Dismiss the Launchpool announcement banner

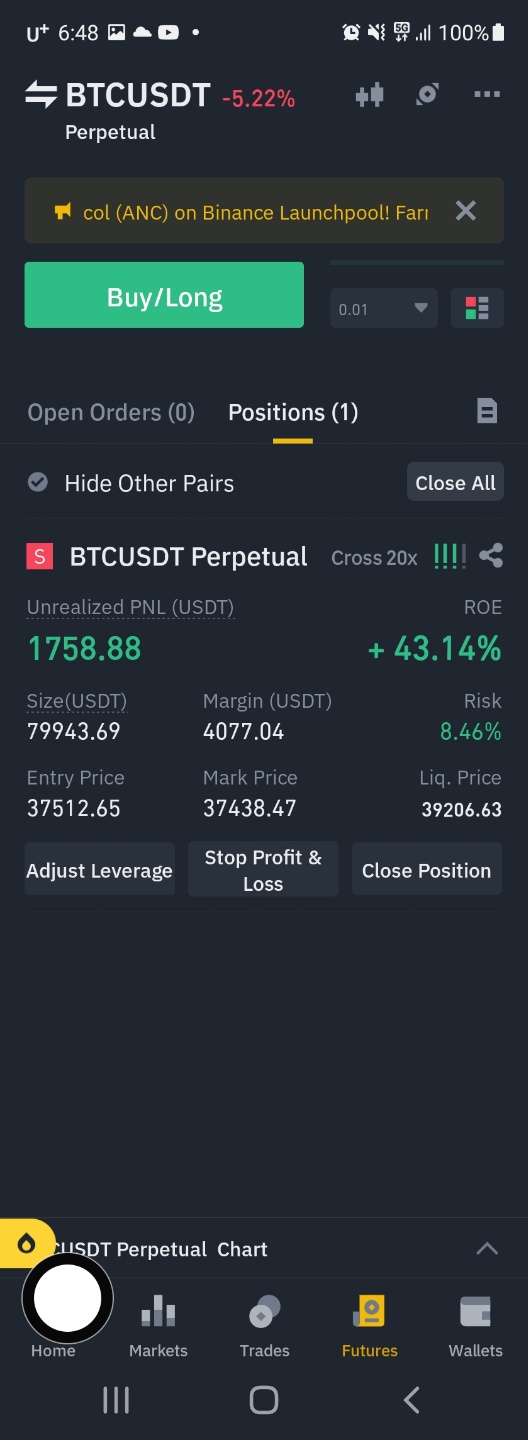pos(466,210)
